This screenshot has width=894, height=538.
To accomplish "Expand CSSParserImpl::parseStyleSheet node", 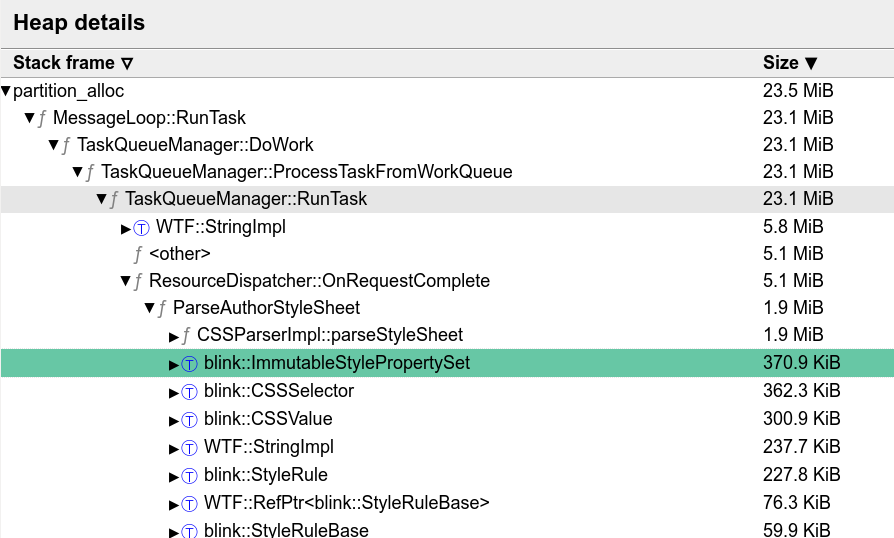I will pyautogui.click(x=174, y=337).
